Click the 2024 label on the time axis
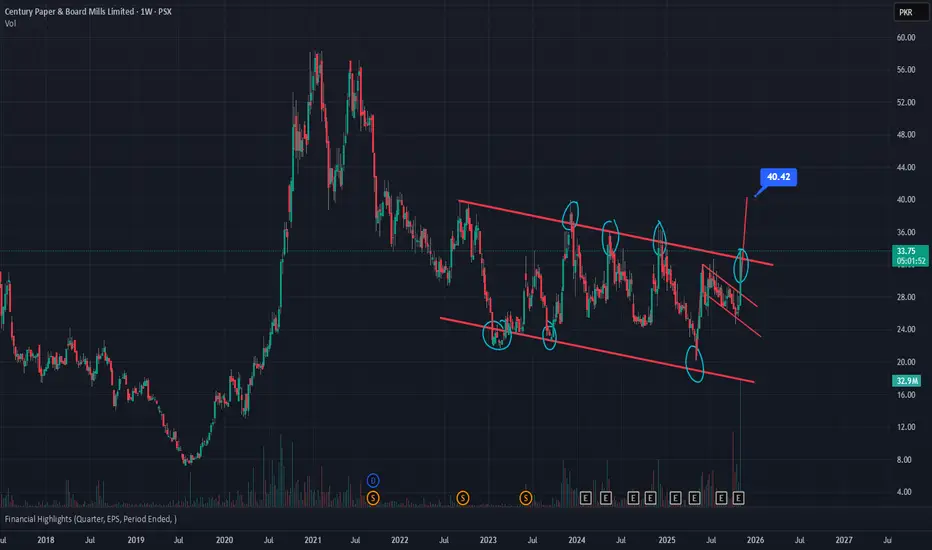The height and width of the screenshot is (550, 932). pyautogui.click(x=577, y=540)
